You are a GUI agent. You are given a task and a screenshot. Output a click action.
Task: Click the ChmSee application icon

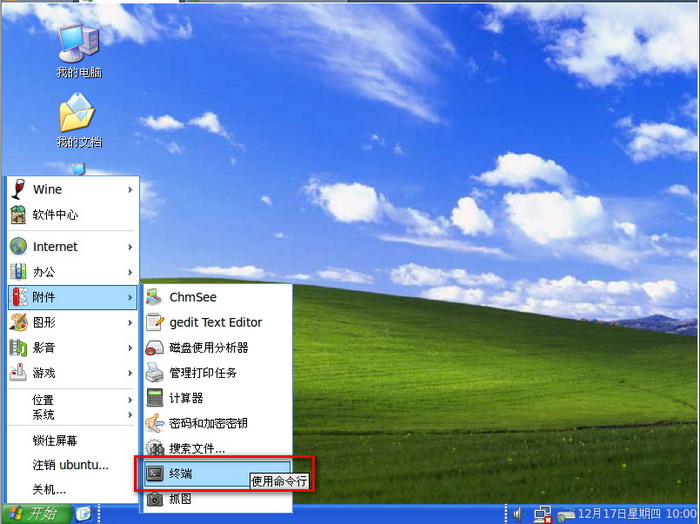click(x=154, y=297)
